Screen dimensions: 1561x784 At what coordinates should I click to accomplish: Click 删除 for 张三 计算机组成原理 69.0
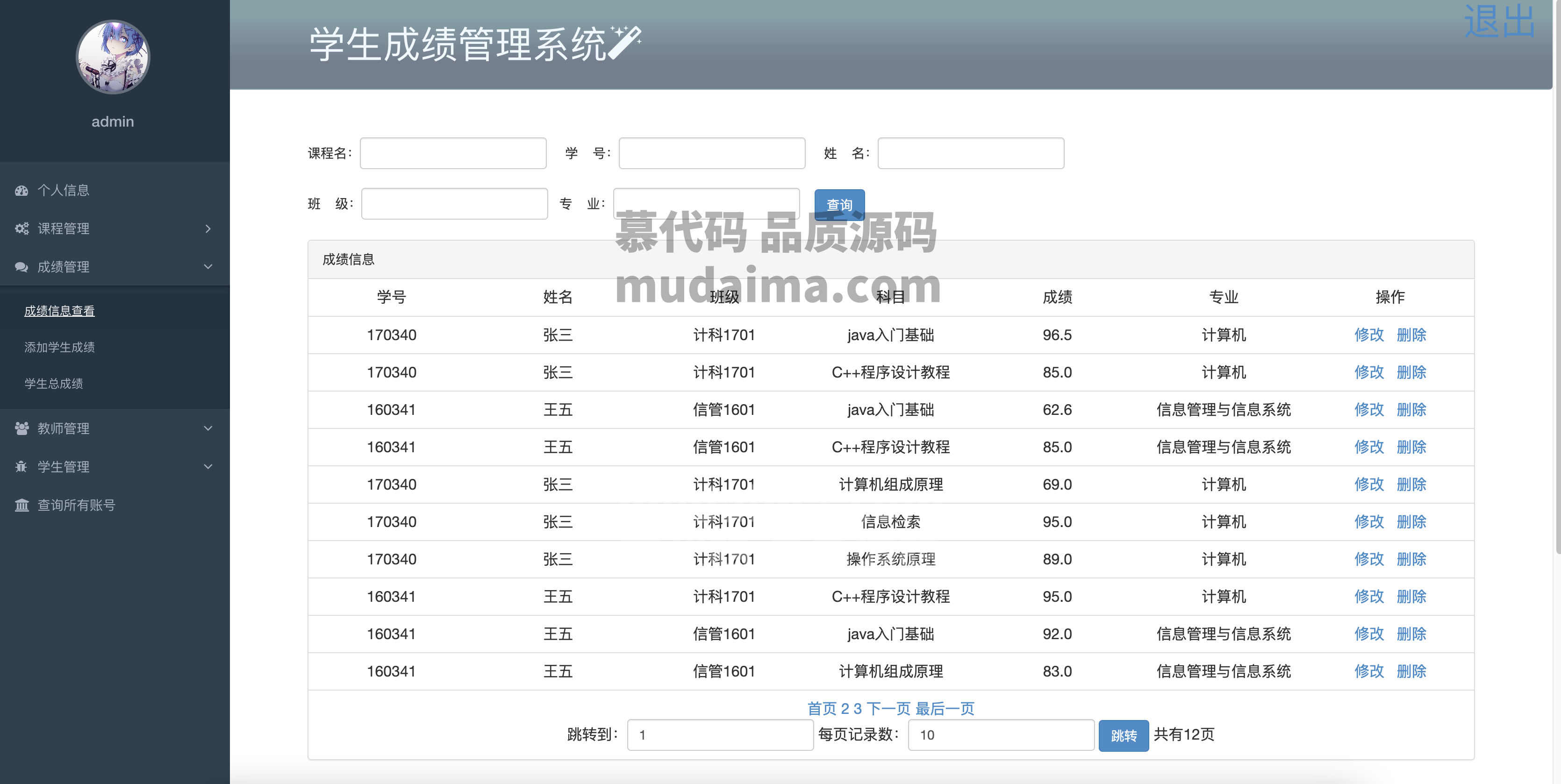(x=1411, y=484)
